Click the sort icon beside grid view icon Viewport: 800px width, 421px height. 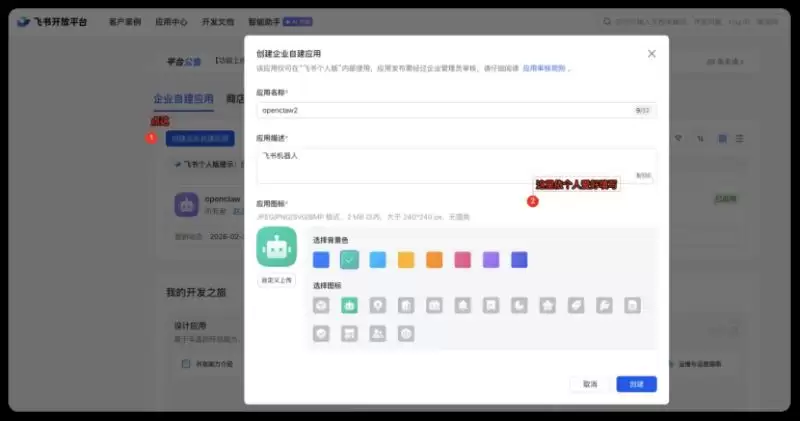701,138
